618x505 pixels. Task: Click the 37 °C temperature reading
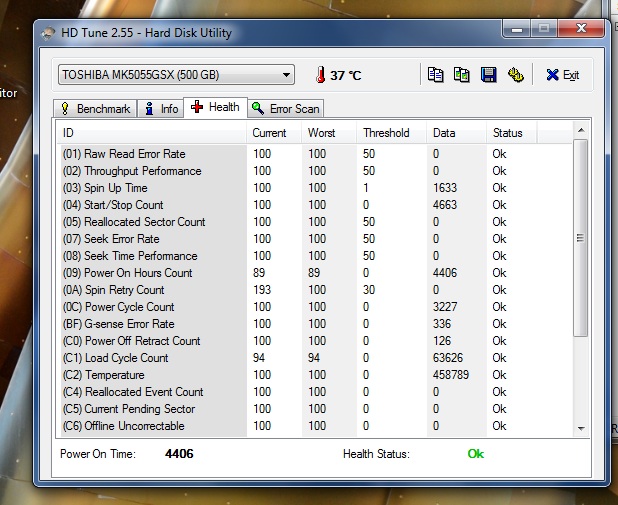[x=346, y=75]
